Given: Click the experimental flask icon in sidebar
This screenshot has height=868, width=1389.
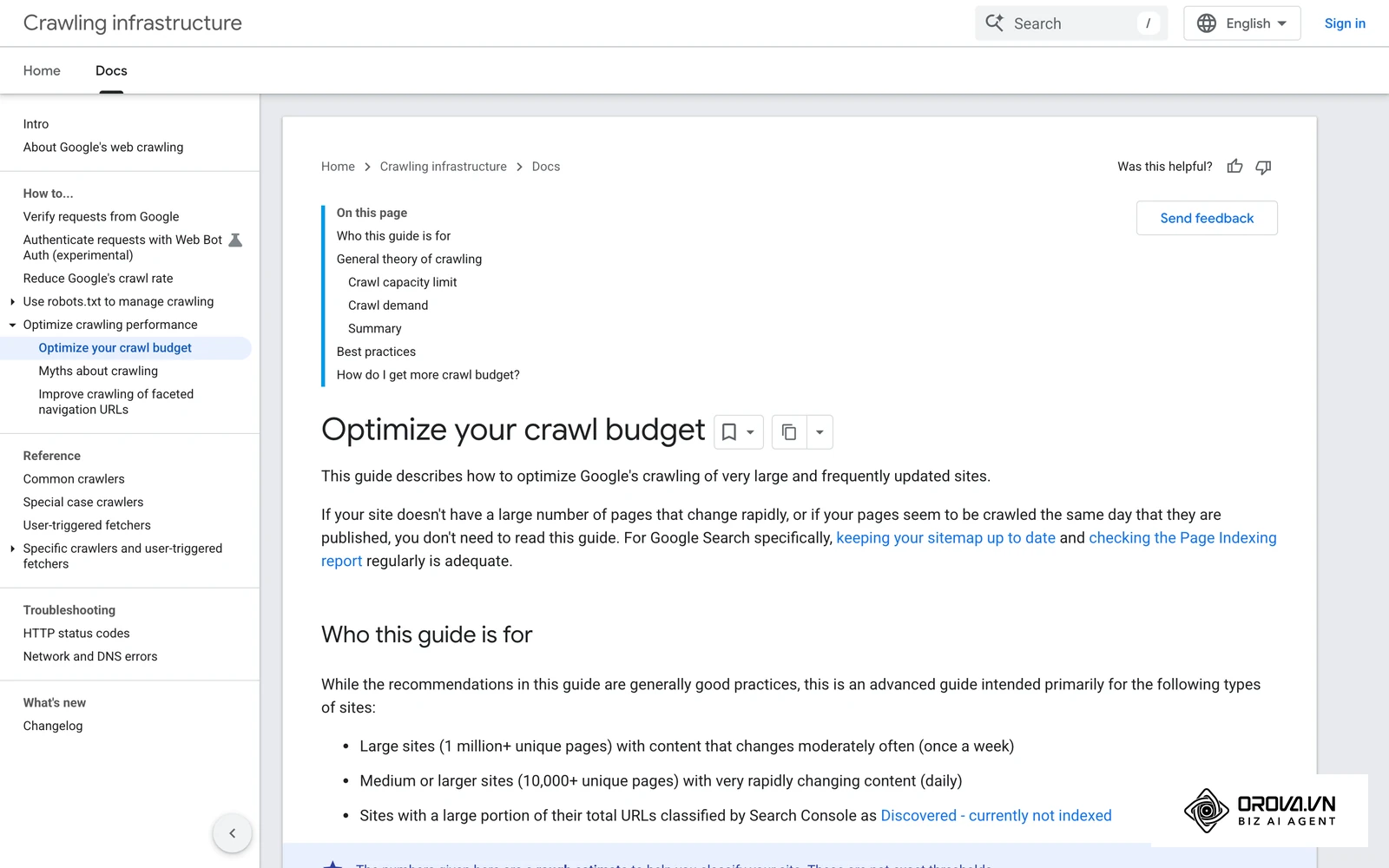Looking at the screenshot, I should click(235, 240).
